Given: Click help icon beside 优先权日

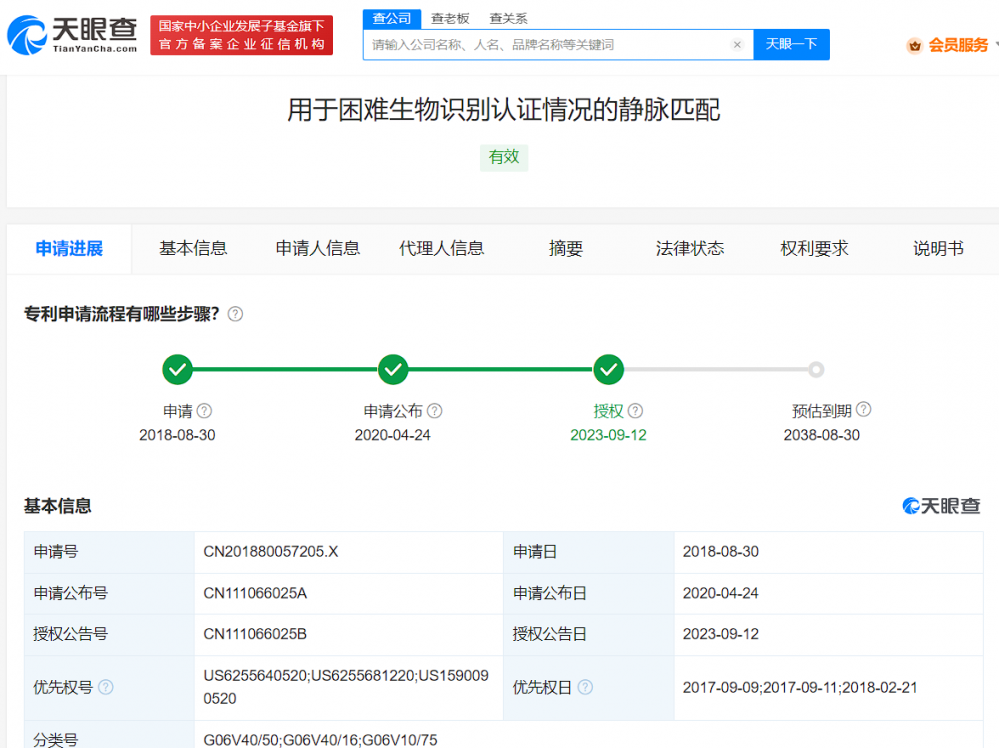Looking at the screenshot, I should 585,687.
